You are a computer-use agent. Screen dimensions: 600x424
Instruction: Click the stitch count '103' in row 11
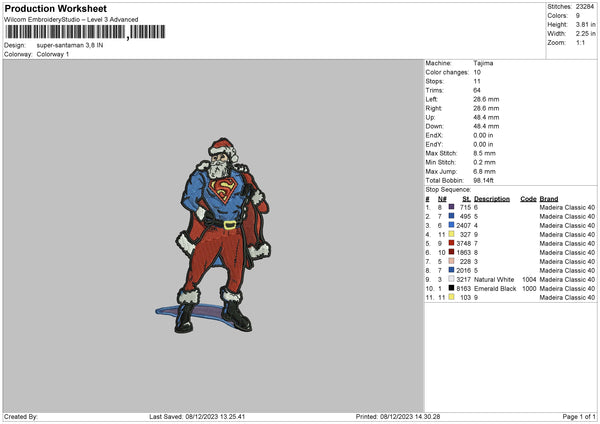coord(465,297)
